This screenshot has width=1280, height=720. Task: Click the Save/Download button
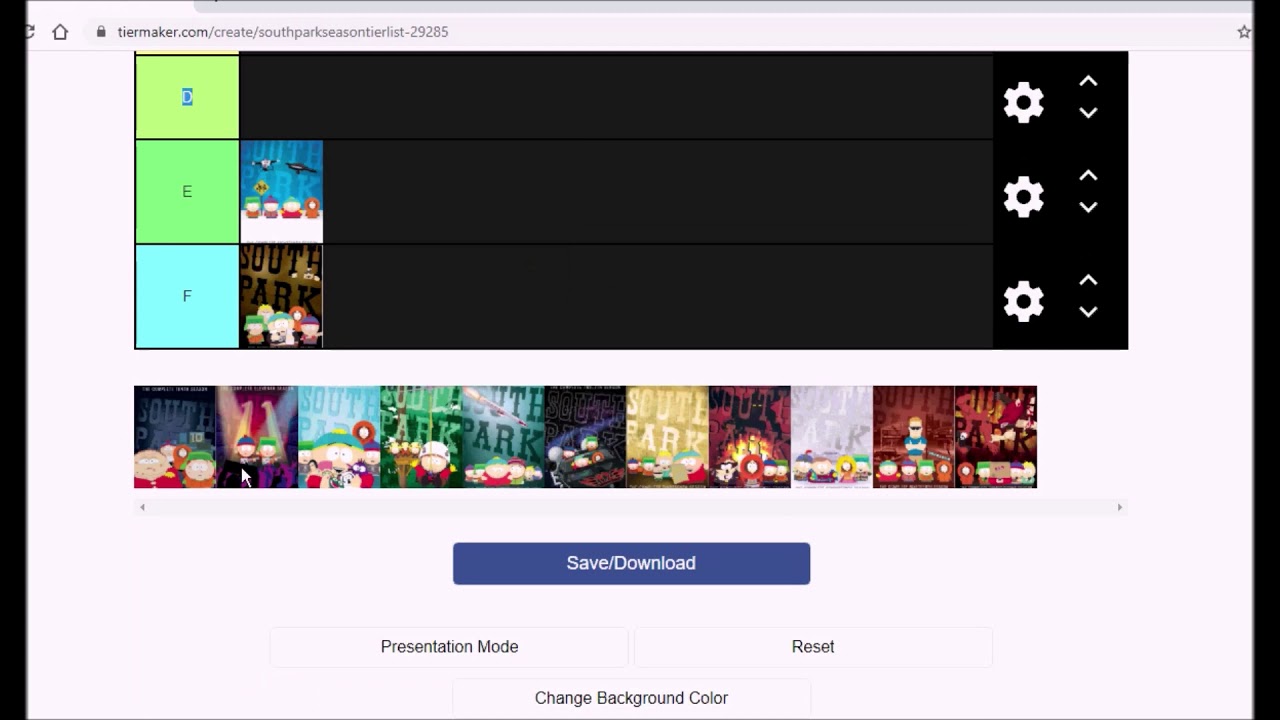pyautogui.click(x=631, y=563)
